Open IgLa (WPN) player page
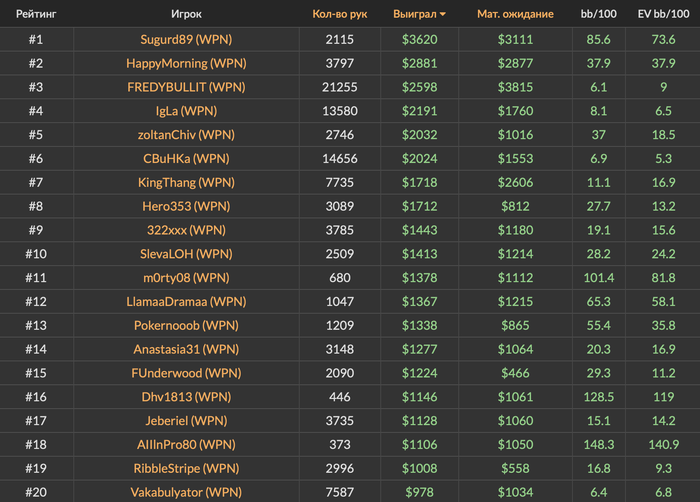Screen dimensions: 700x502 186,111
